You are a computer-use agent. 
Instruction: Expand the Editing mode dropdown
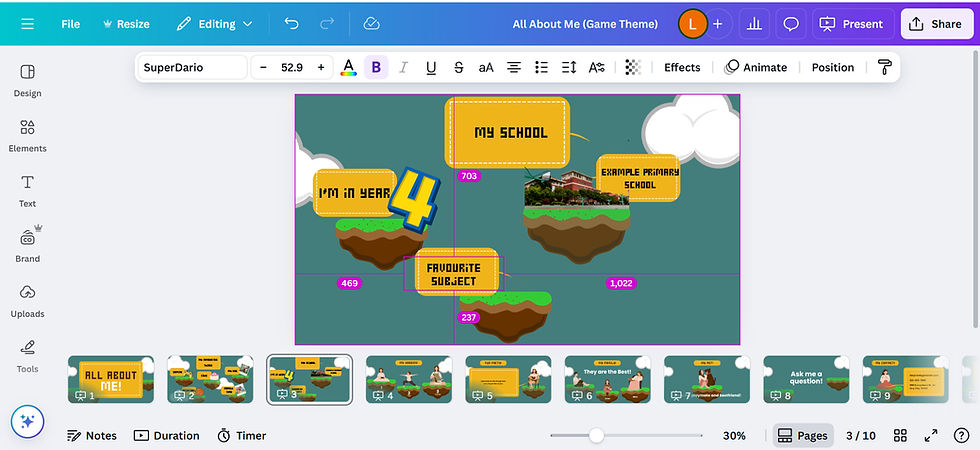pos(214,24)
